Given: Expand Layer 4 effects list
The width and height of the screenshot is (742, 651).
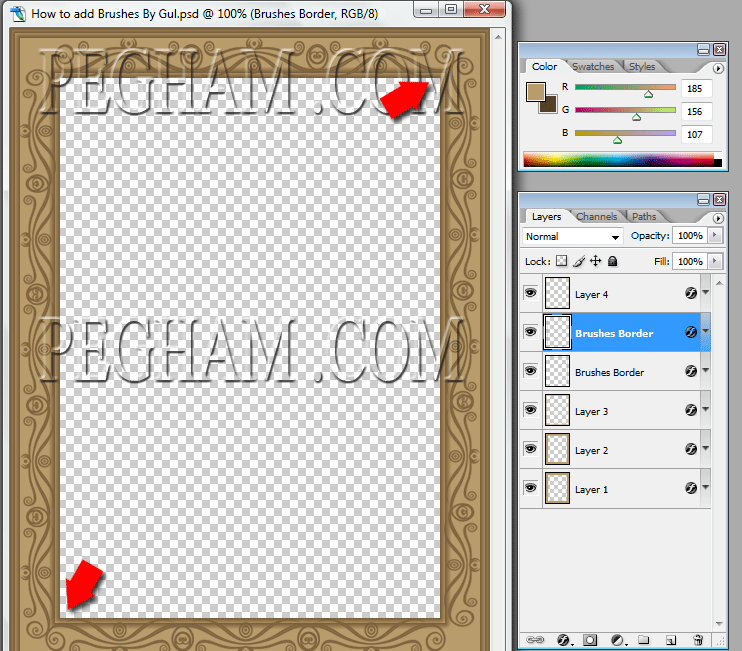Looking at the screenshot, I should coord(706,293).
